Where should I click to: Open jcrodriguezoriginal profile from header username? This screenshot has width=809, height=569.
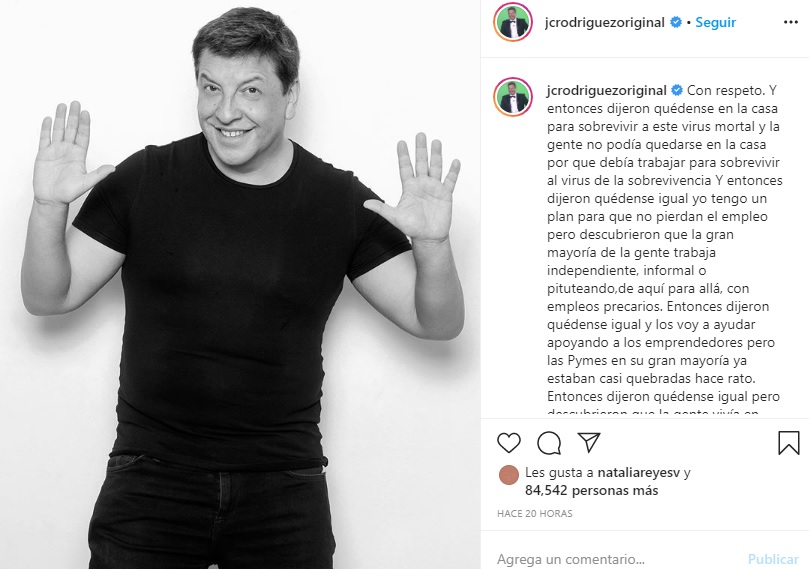click(604, 22)
